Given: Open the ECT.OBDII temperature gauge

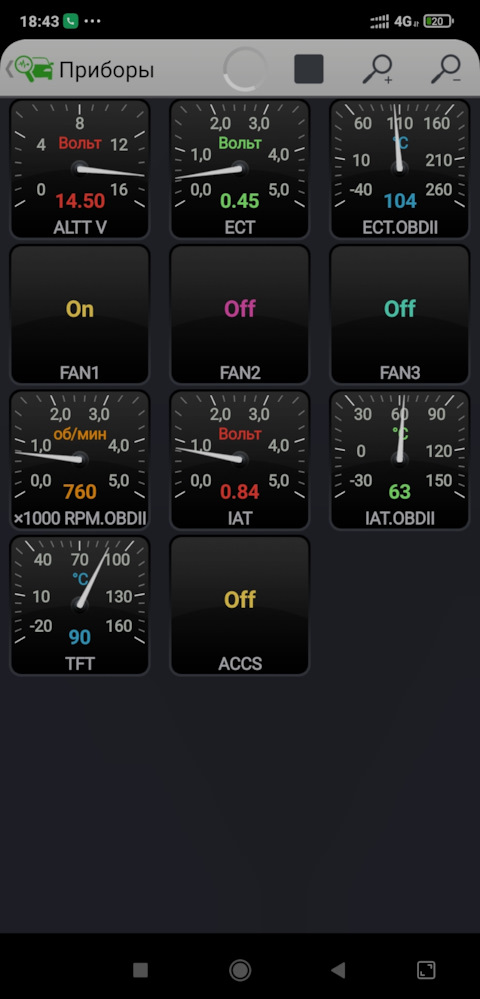Looking at the screenshot, I should [x=400, y=169].
